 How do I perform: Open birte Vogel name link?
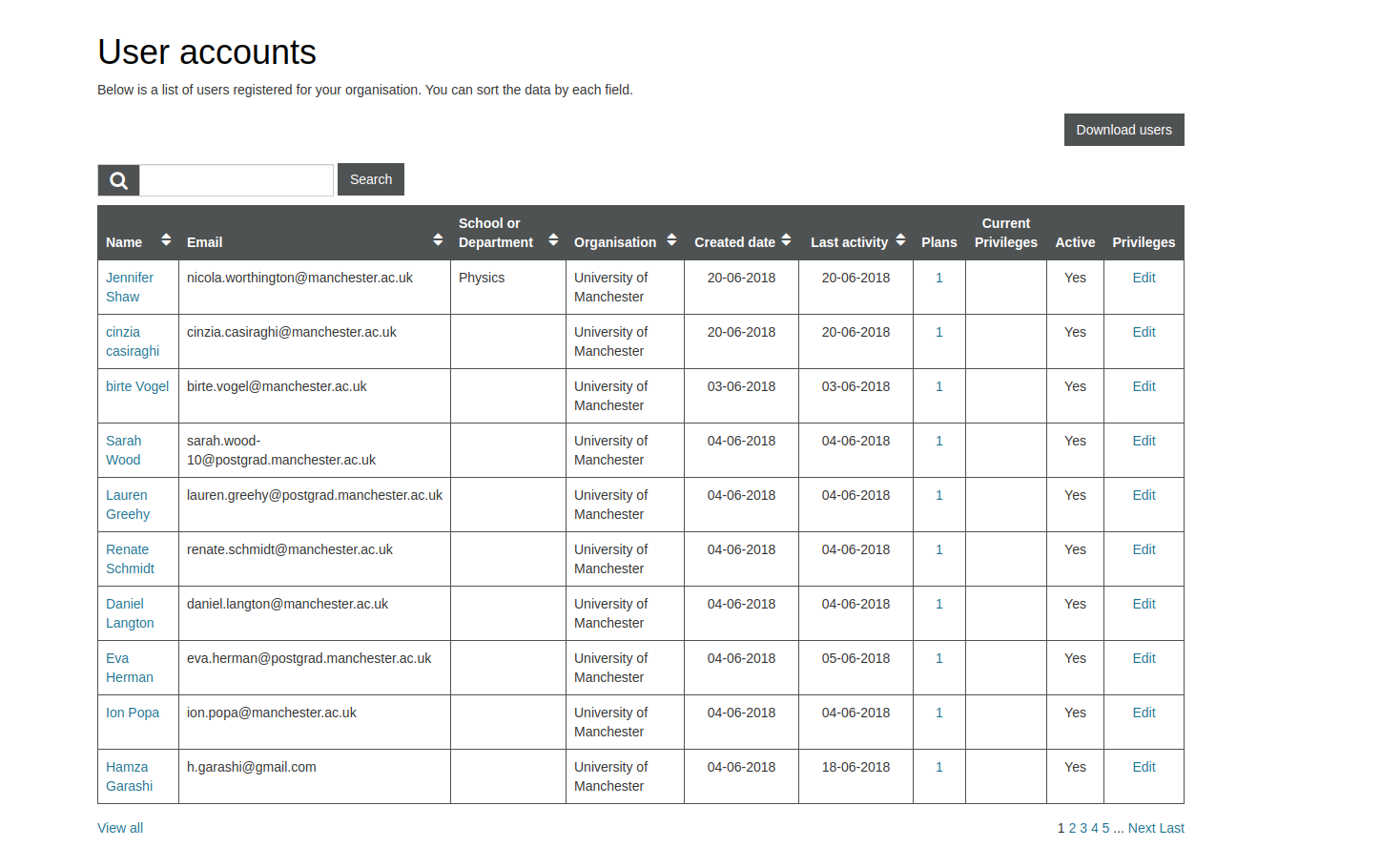pos(137,386)
